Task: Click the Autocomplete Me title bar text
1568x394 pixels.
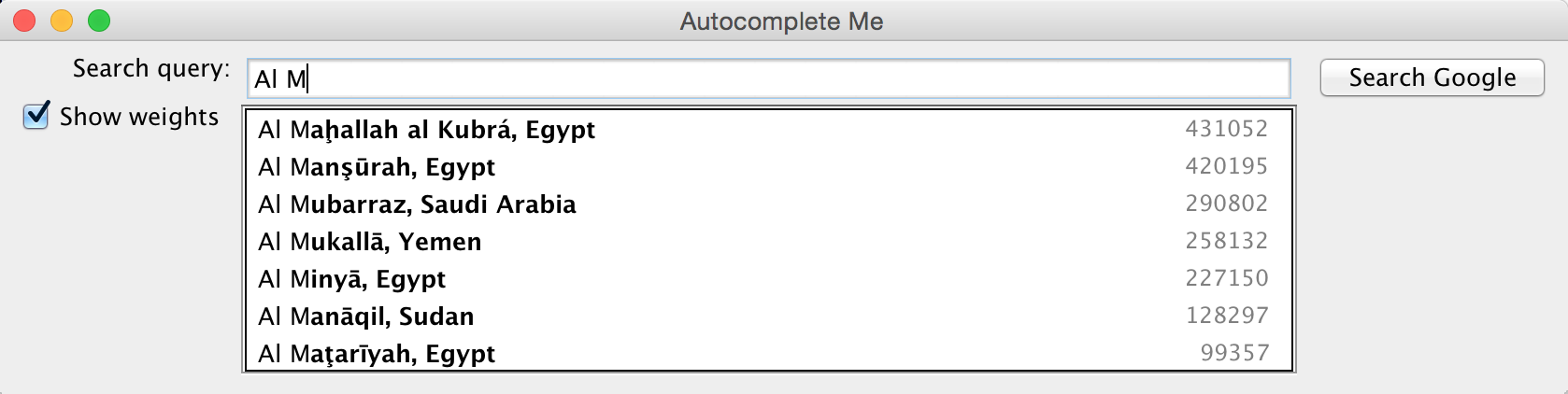Action: 782,21
